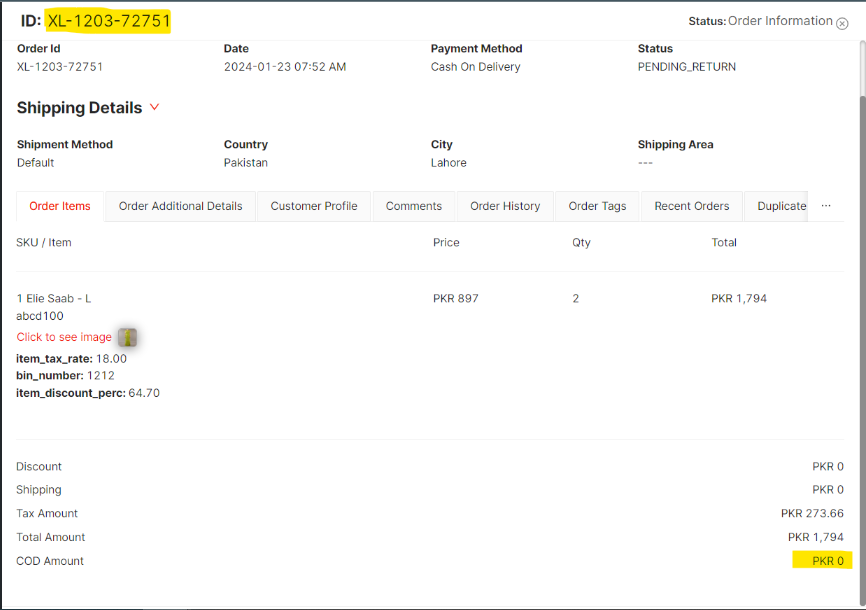
Task: Open the Order Additional Details tab
Action: pyautogui.click(x=180, y=206)
